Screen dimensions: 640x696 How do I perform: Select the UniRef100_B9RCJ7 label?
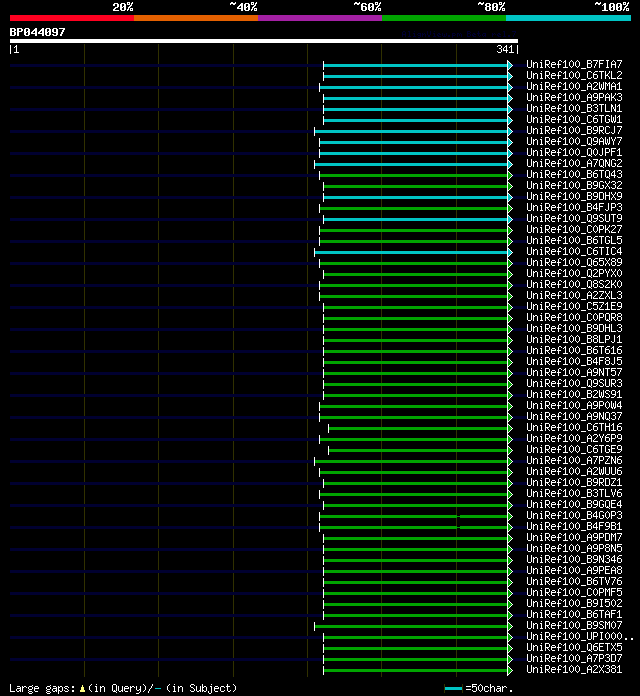[x=574, y=130]
